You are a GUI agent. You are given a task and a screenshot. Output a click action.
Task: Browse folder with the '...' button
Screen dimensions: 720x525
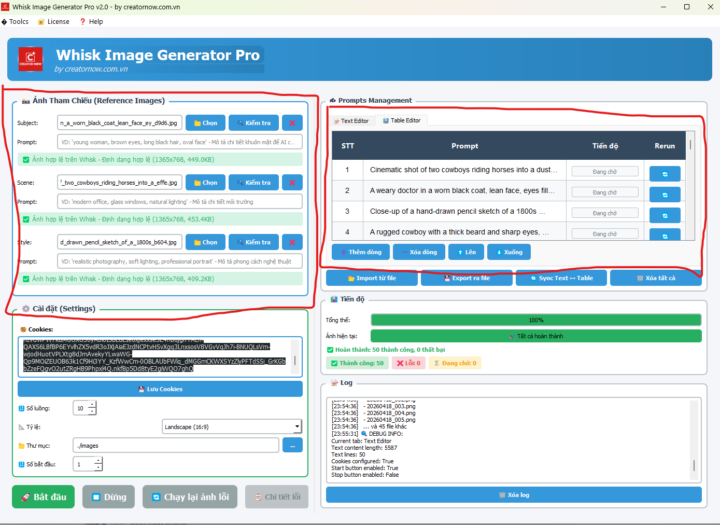pos(292,446)
